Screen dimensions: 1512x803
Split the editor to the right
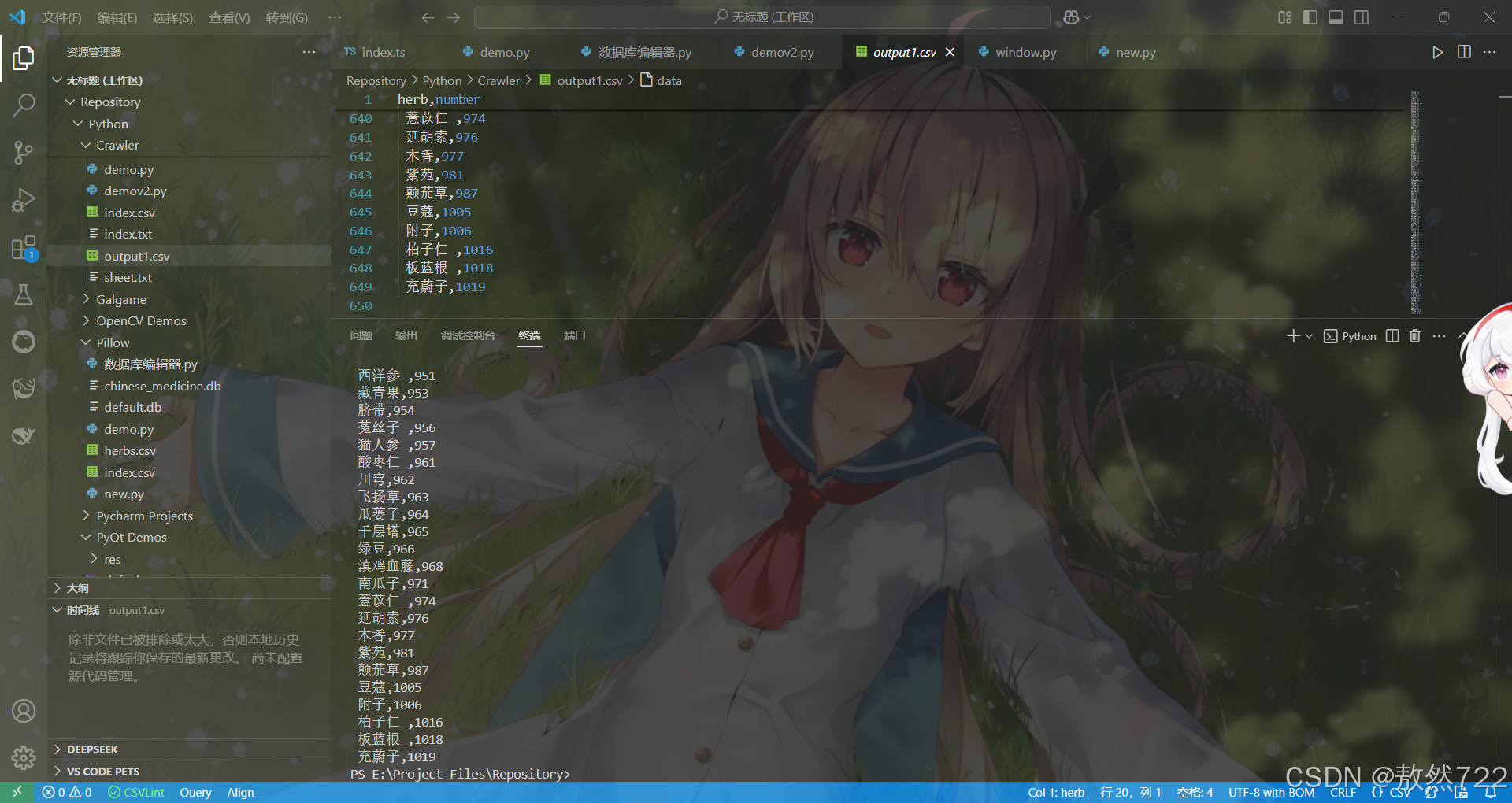pos(1464,52)
